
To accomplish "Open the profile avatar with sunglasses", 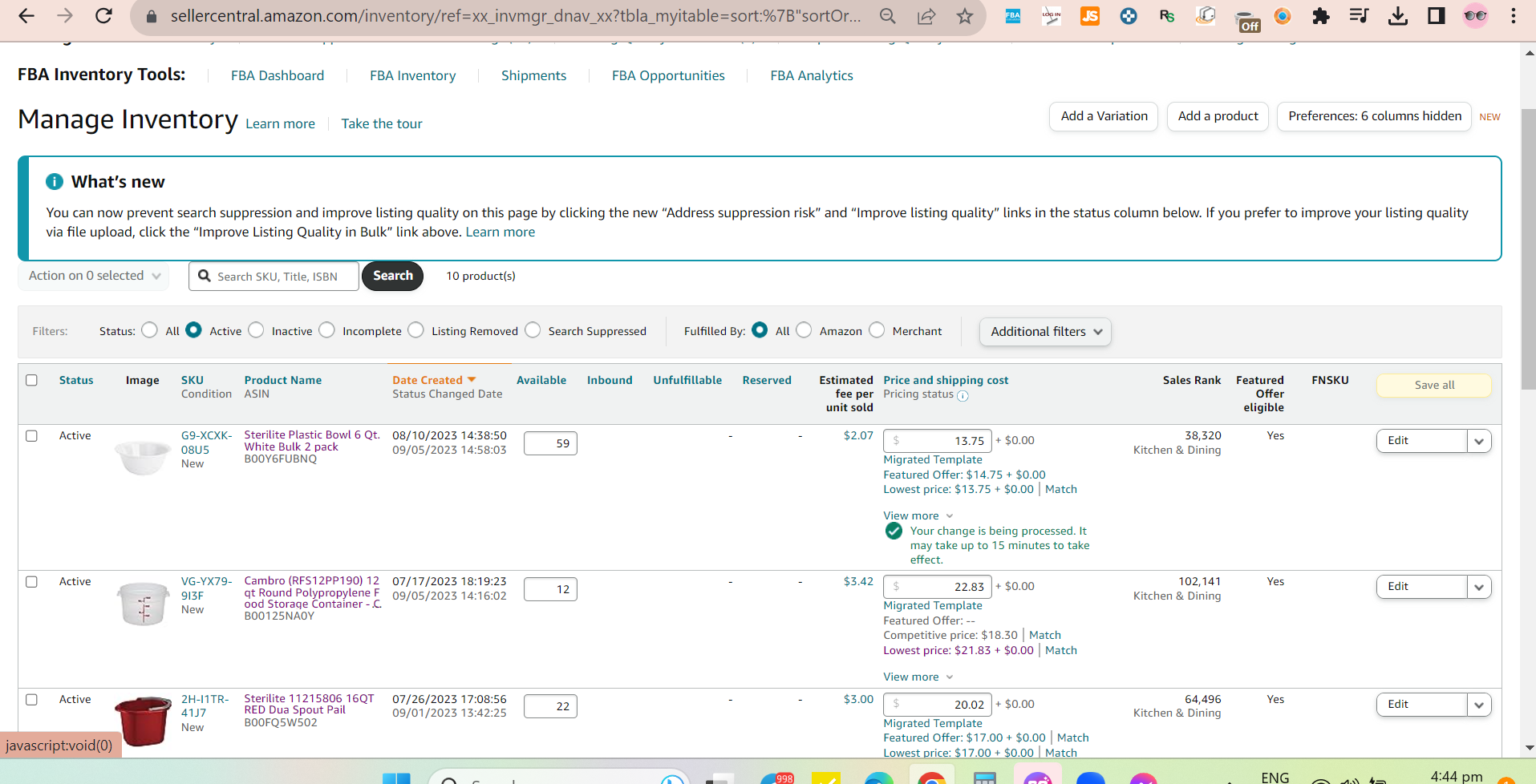I will [x=1475, y=16].
